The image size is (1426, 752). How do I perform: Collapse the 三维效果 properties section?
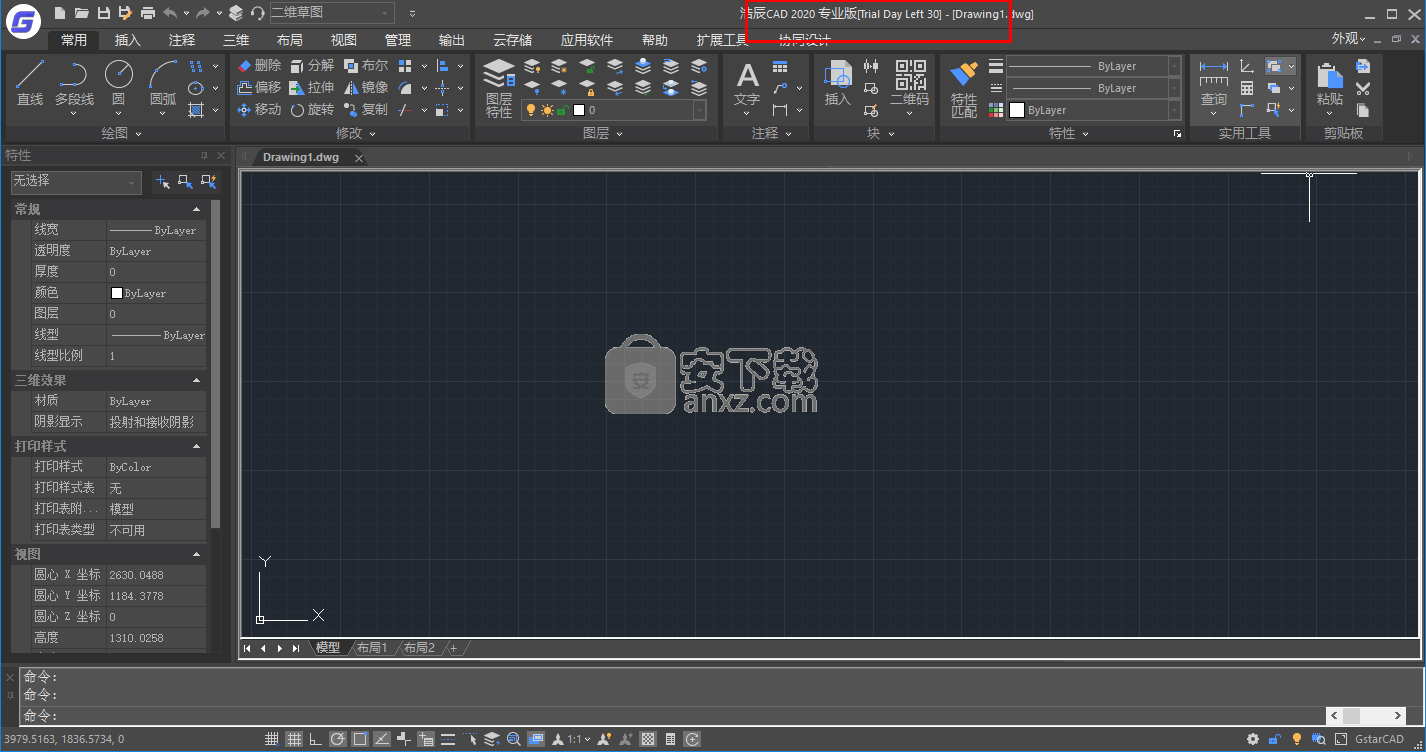197,380
